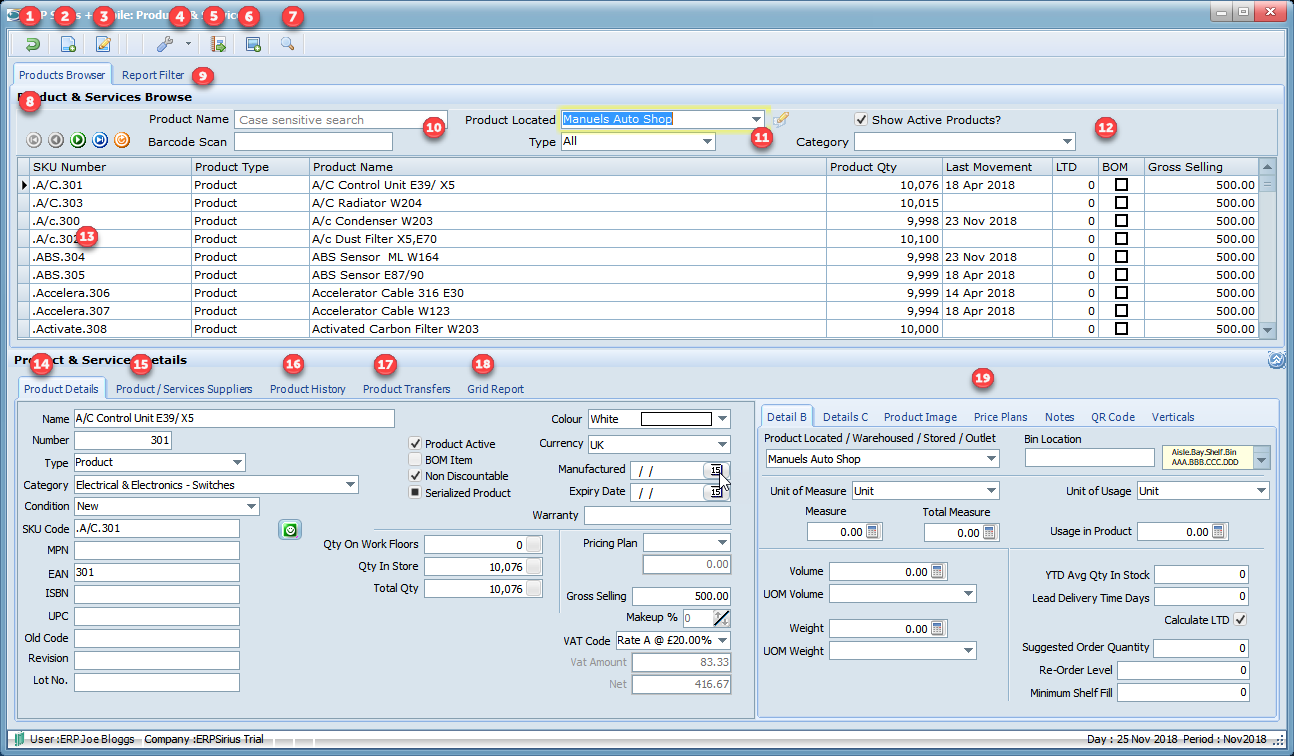This screenshot has height=756, width=1294.
Task: Open the QR Code tab
Action: click(x=1113, y=417)
